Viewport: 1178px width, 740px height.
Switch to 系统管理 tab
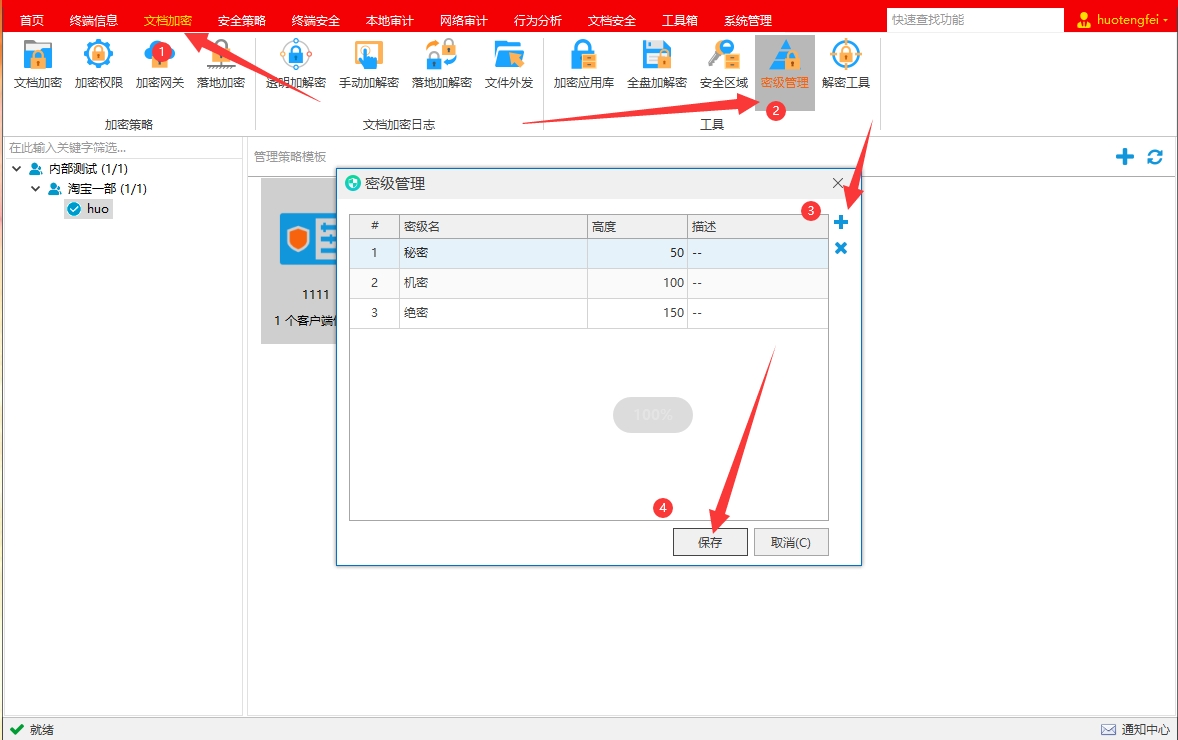click(748, 20)
